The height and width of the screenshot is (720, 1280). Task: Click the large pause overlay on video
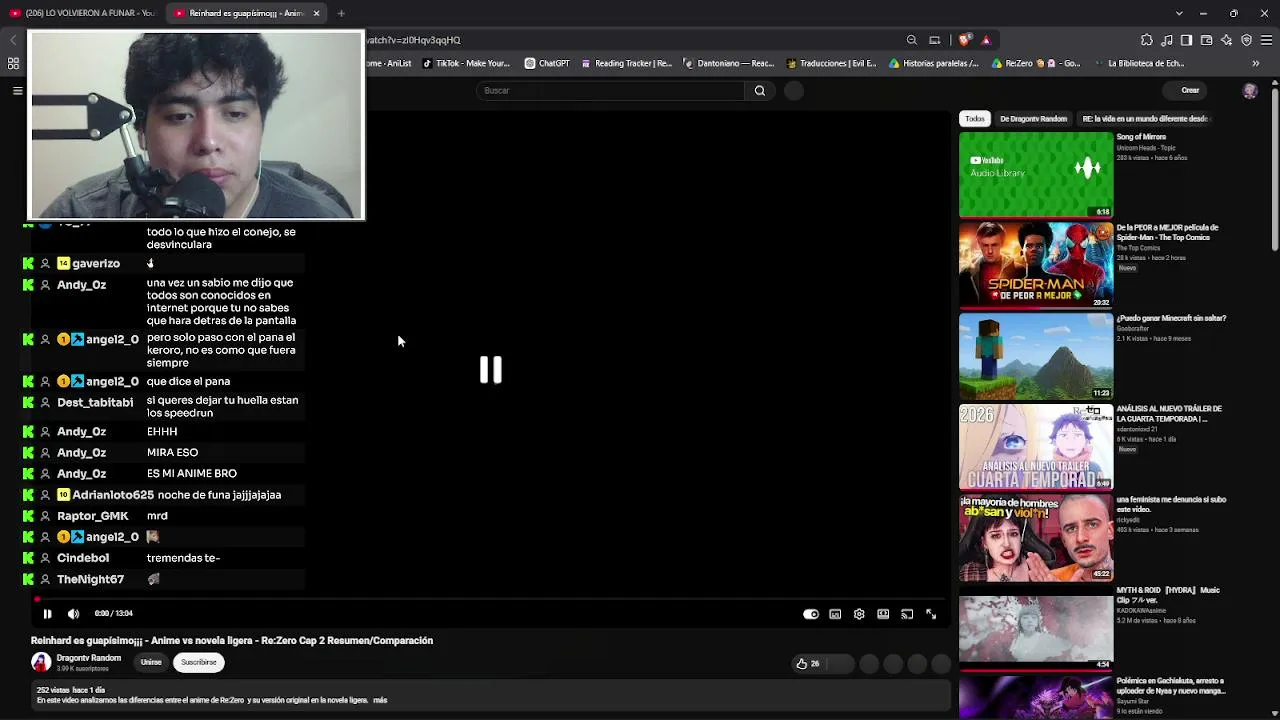pyautogui.click(x=490, y=370)
